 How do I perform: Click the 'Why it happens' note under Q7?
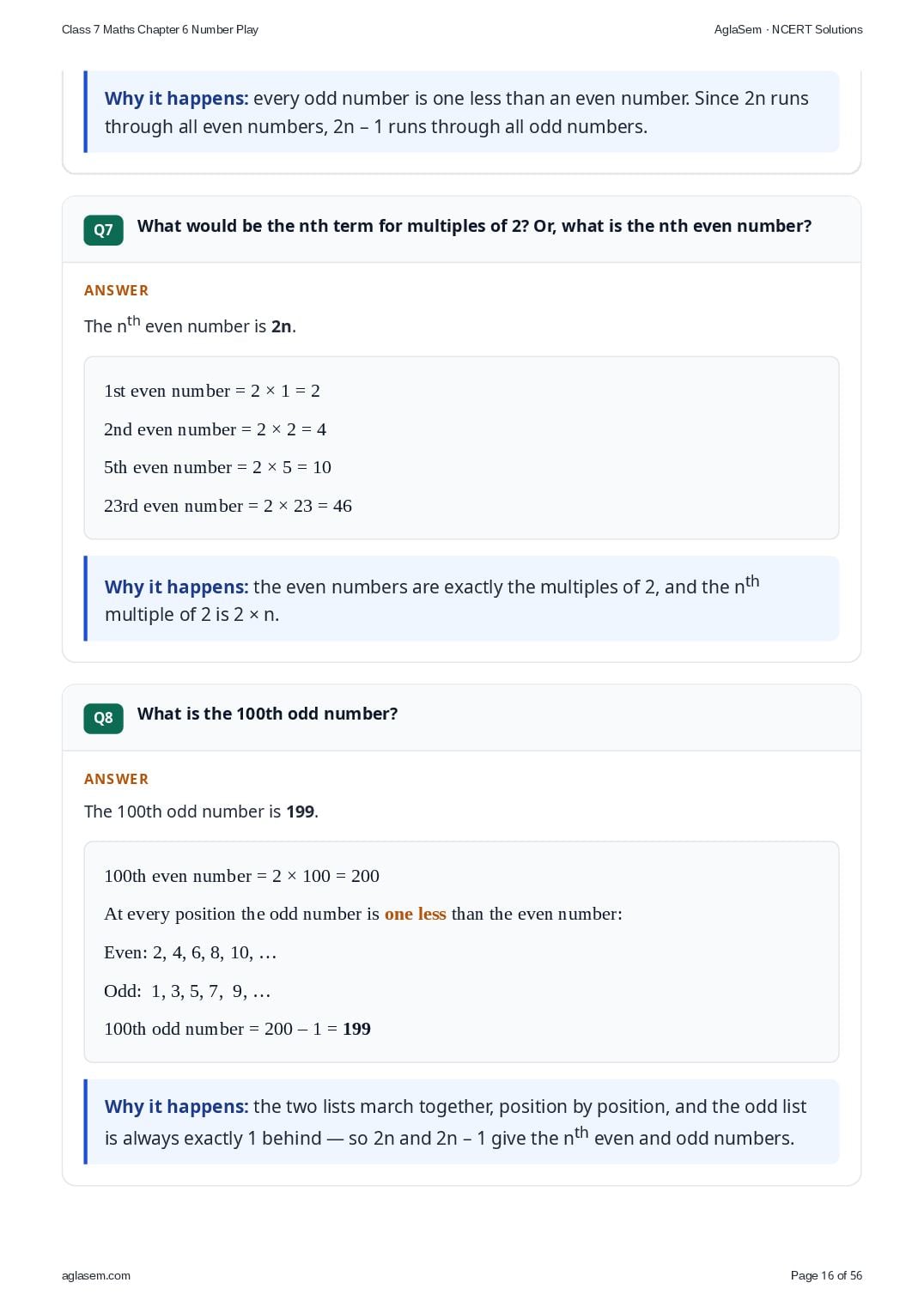(462, 599)
